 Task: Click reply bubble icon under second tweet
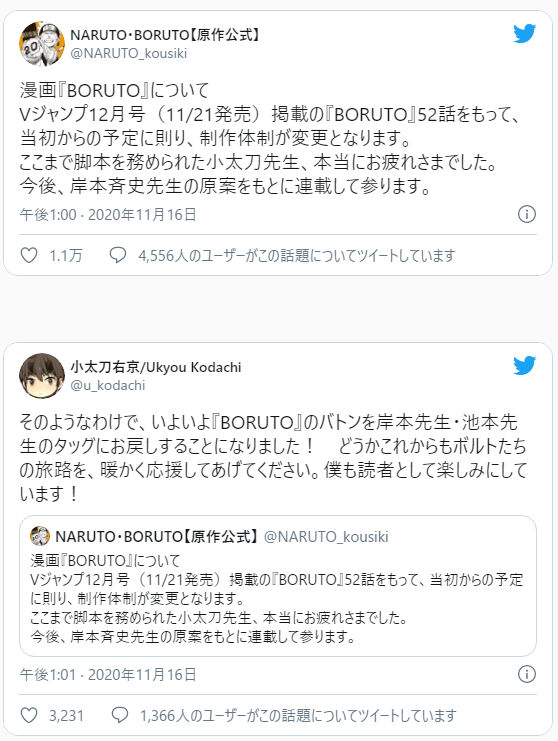tap(120, 715)
